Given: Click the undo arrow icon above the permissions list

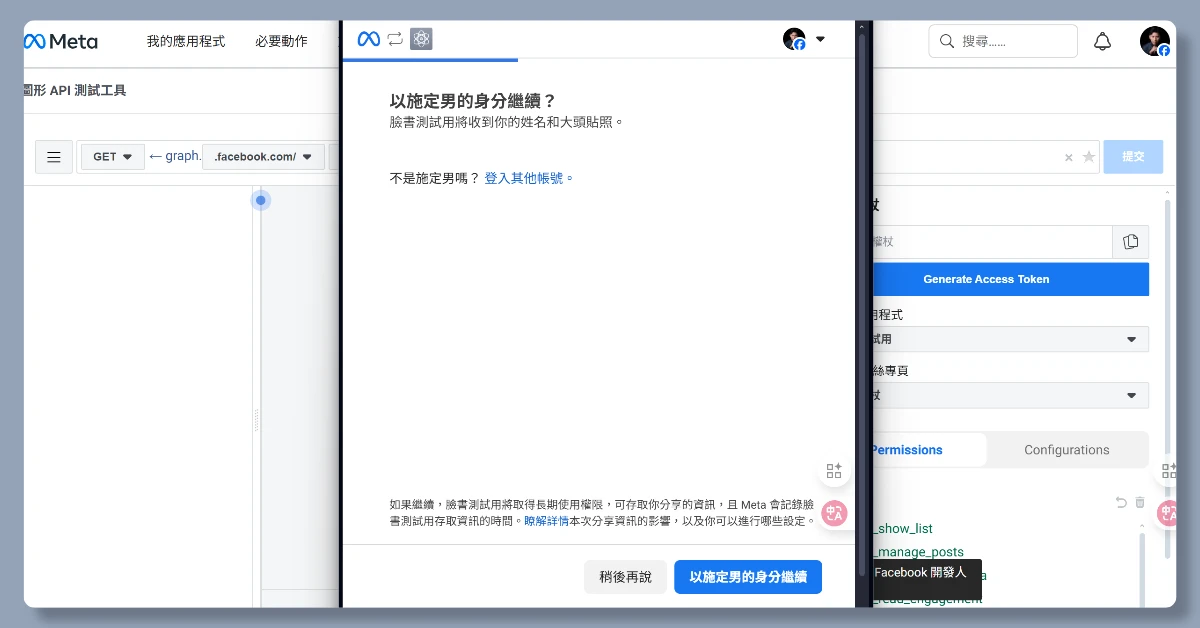Looking at the screenshot, I should (x=1121, y=502).
